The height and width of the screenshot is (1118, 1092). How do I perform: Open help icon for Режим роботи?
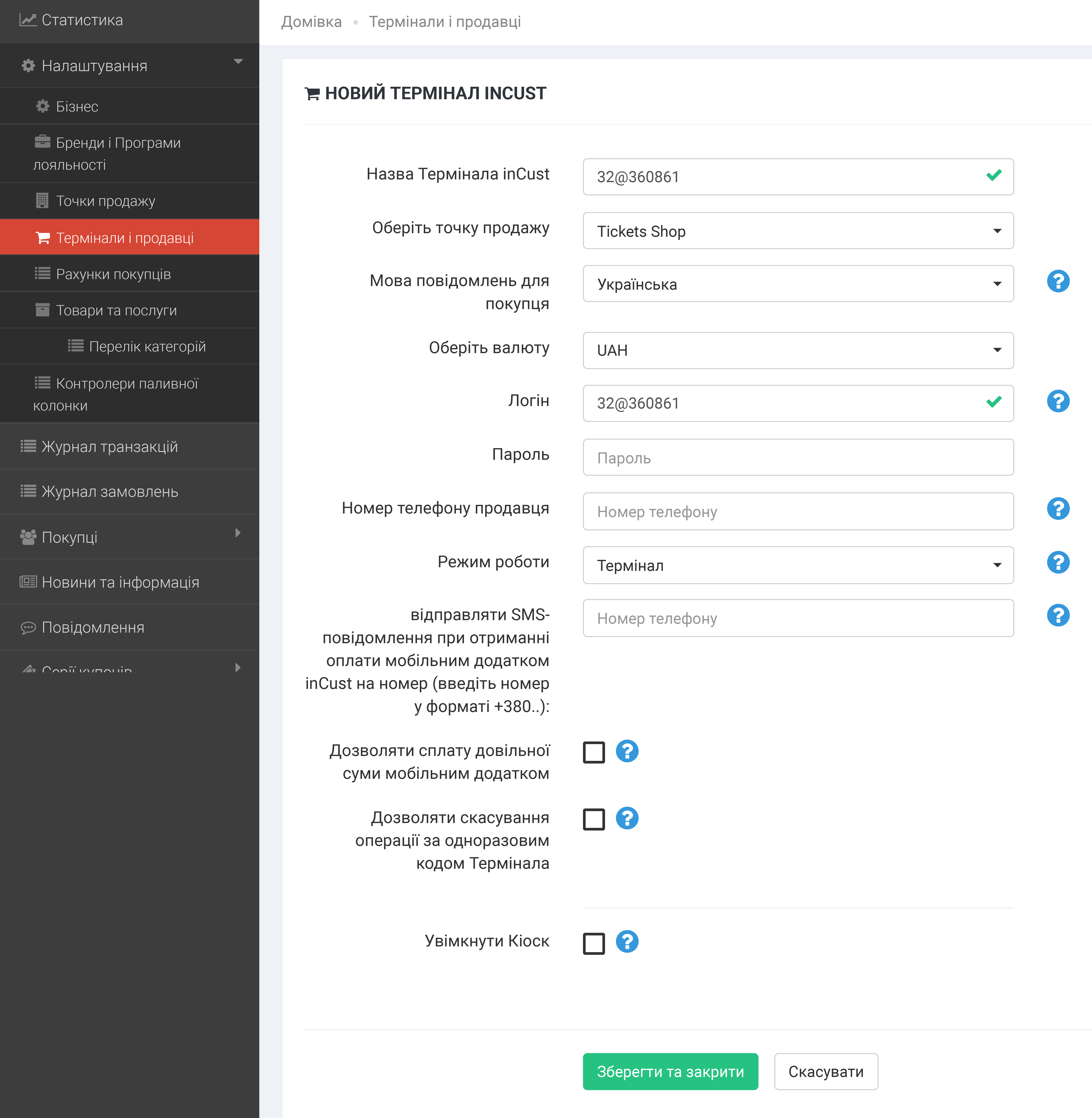(1058, 562)
